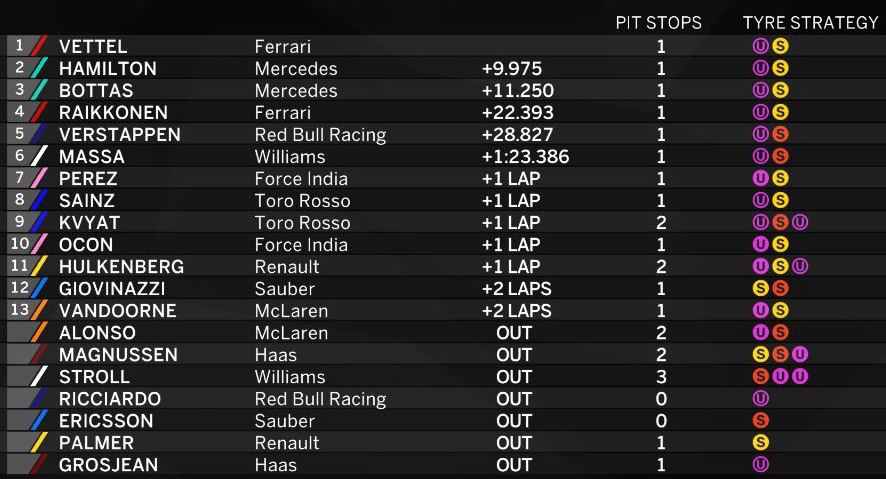
Task: Click Kvyat's third-stint ultrasoft tyre icon
Action: 800,222
